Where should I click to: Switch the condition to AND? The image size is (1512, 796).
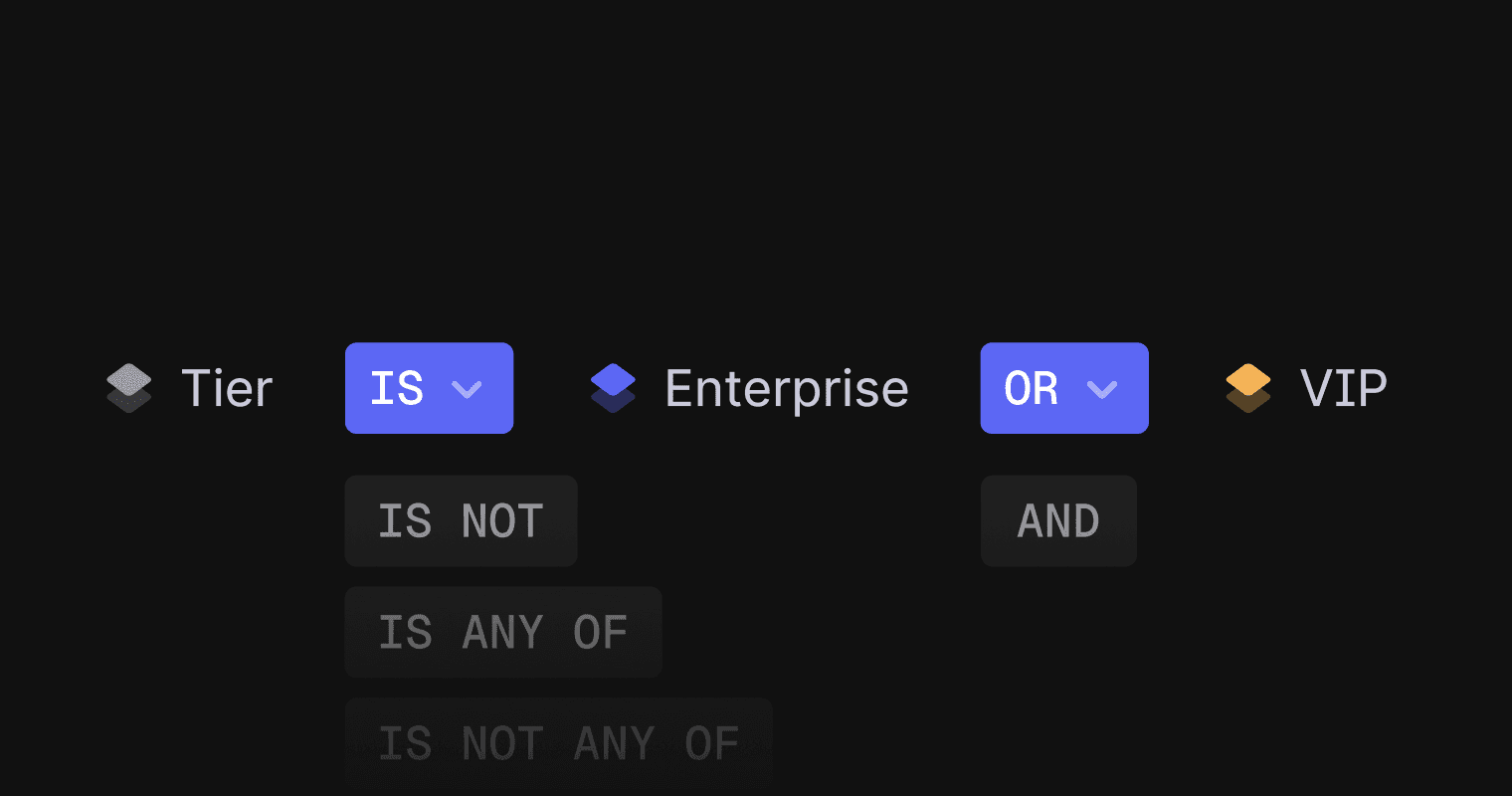coord(1058,520)
